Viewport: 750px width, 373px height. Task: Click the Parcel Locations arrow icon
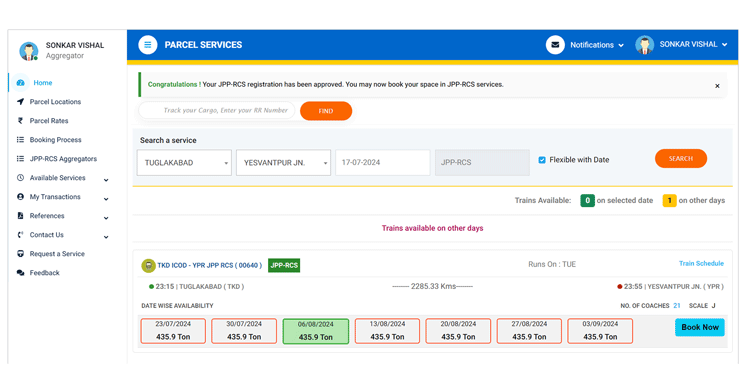pos(21,102)
